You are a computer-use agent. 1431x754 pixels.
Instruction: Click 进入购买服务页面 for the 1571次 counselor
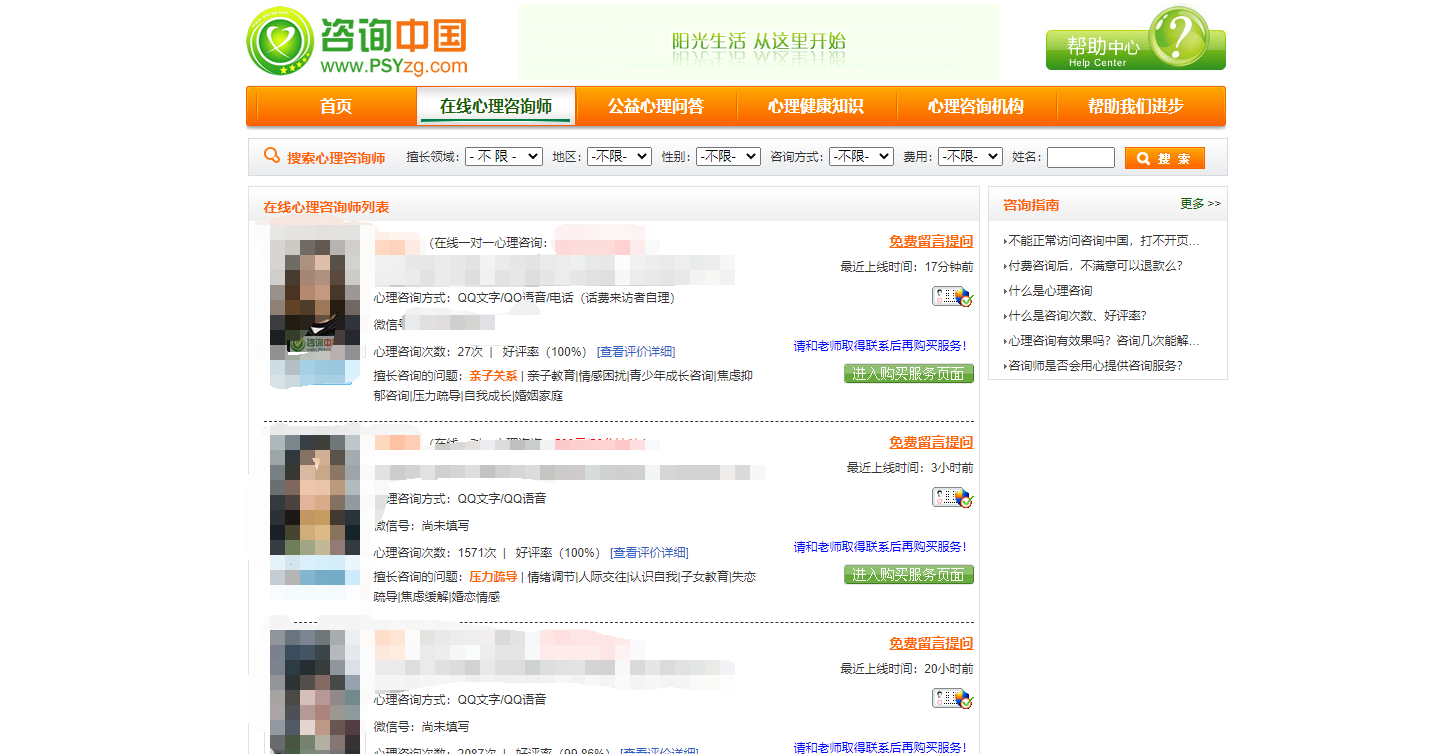pos(909,575)
